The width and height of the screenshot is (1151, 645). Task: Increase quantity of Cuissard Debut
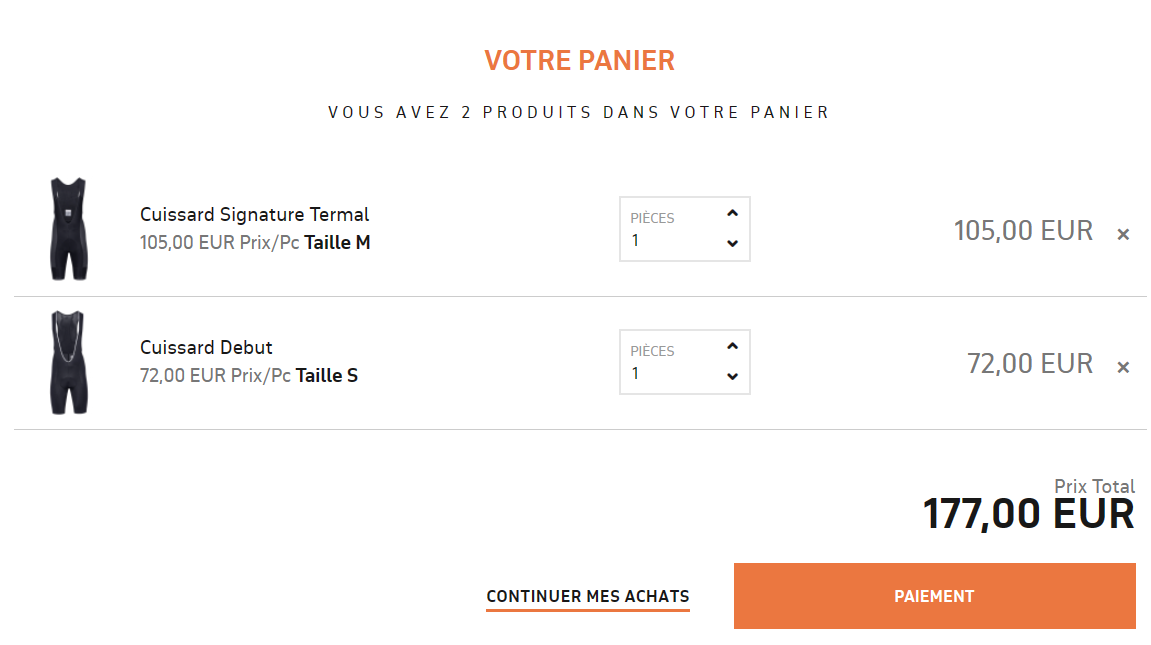click(732, 346)
